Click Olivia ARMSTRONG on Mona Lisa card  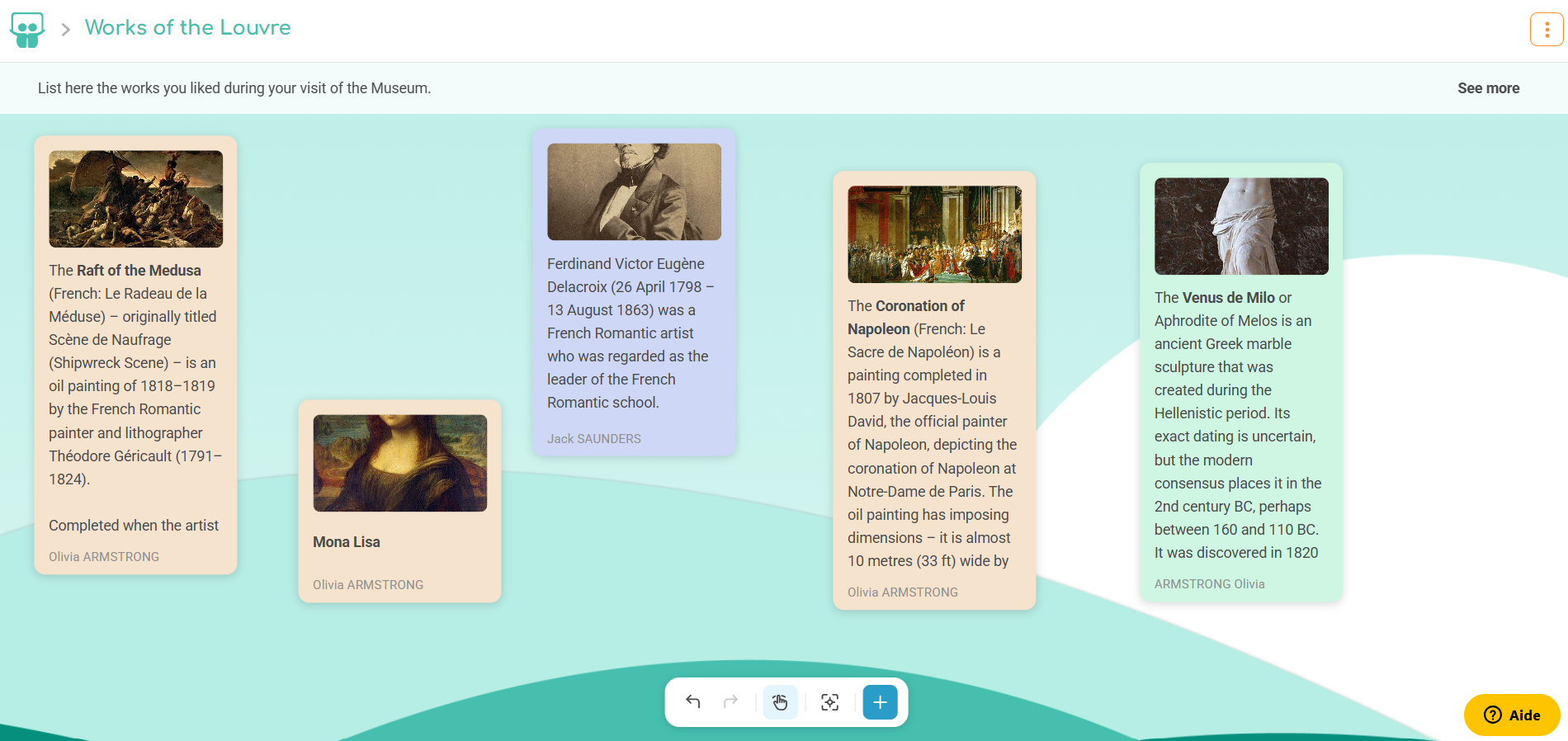pos(368,585)
